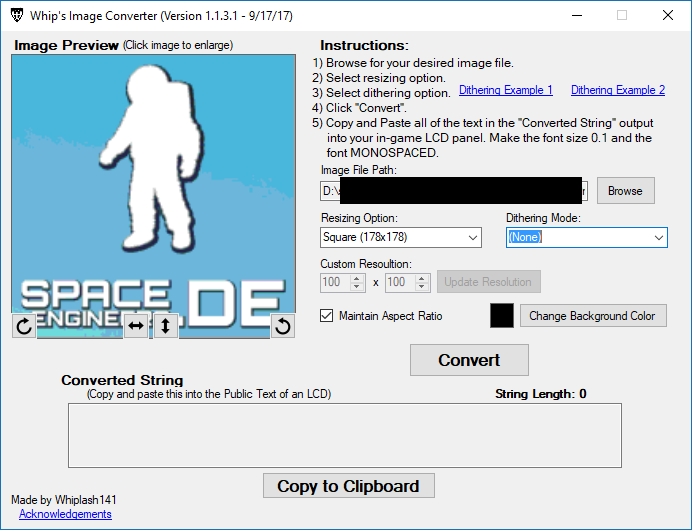692x530 pixels.
Task: Click the black background color swatch
Action: click(x=502, y=316)
